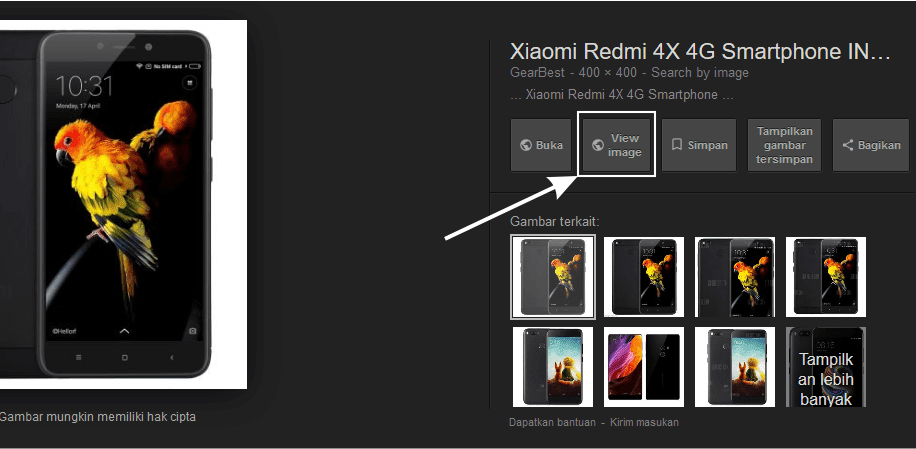The height and width of the screenshot is (449, 916).
Task: Select fourth related phone thumbnail in top row
Action: 826,277
